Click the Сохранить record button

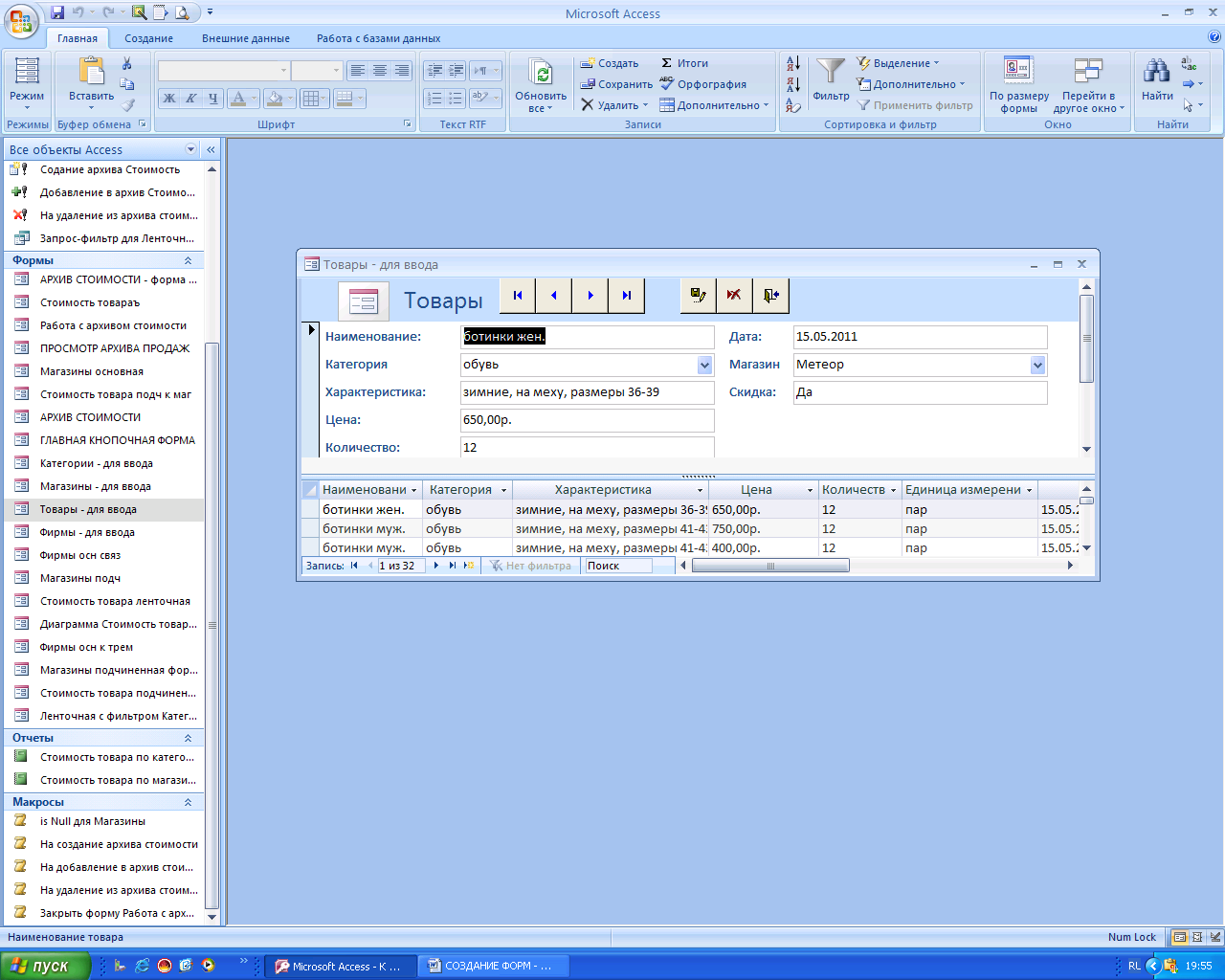point(616,84)
